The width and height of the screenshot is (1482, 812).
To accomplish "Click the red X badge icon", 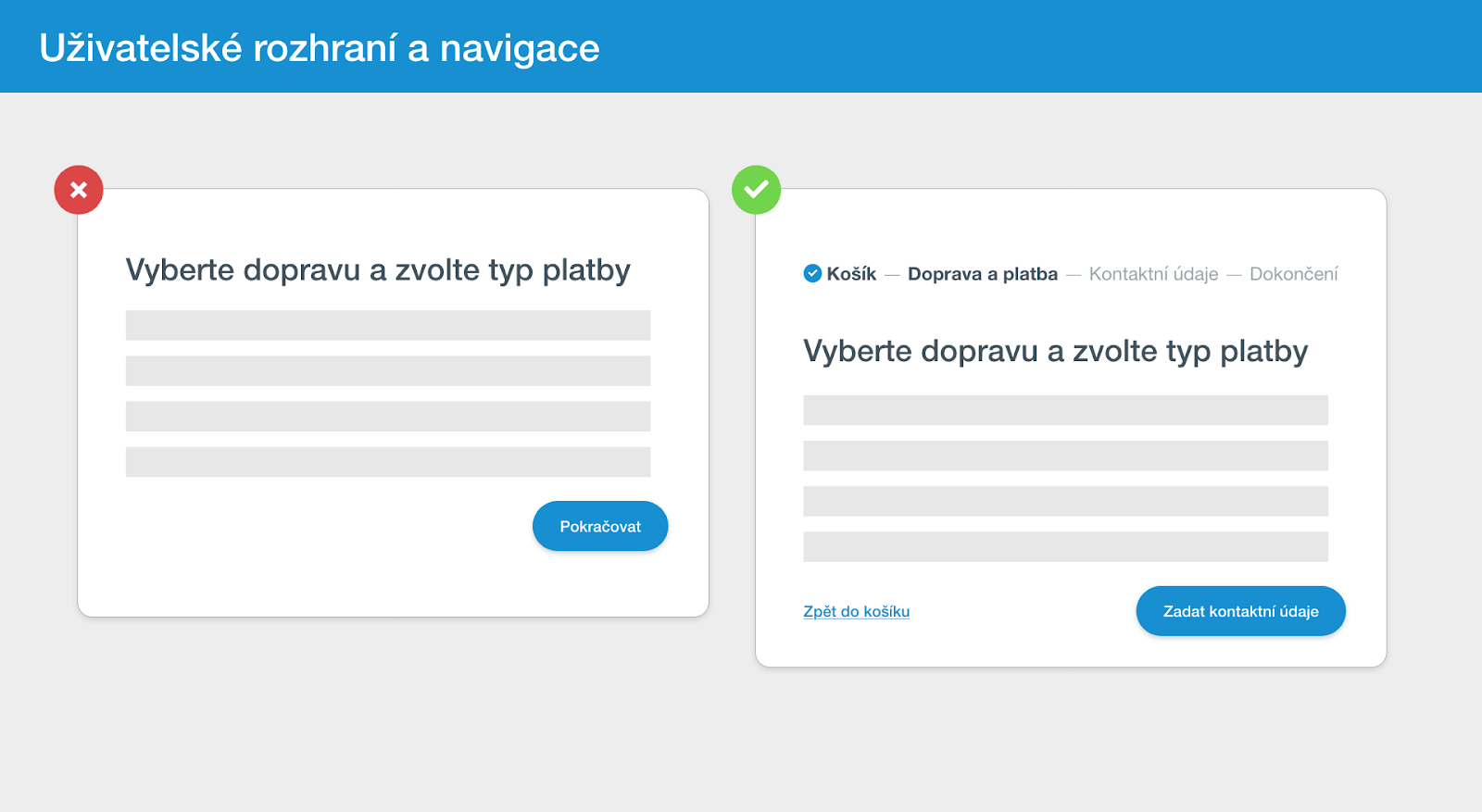I will [x=79, y=190].
